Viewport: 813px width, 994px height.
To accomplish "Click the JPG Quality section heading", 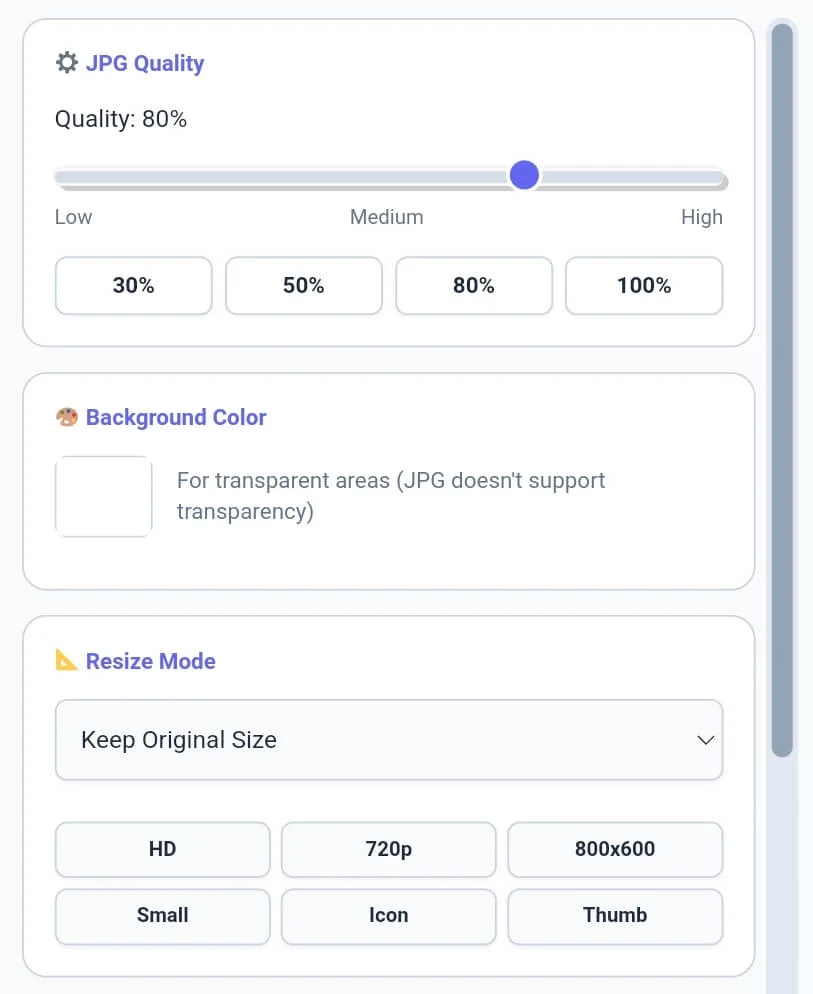I will tap(144, 63).
